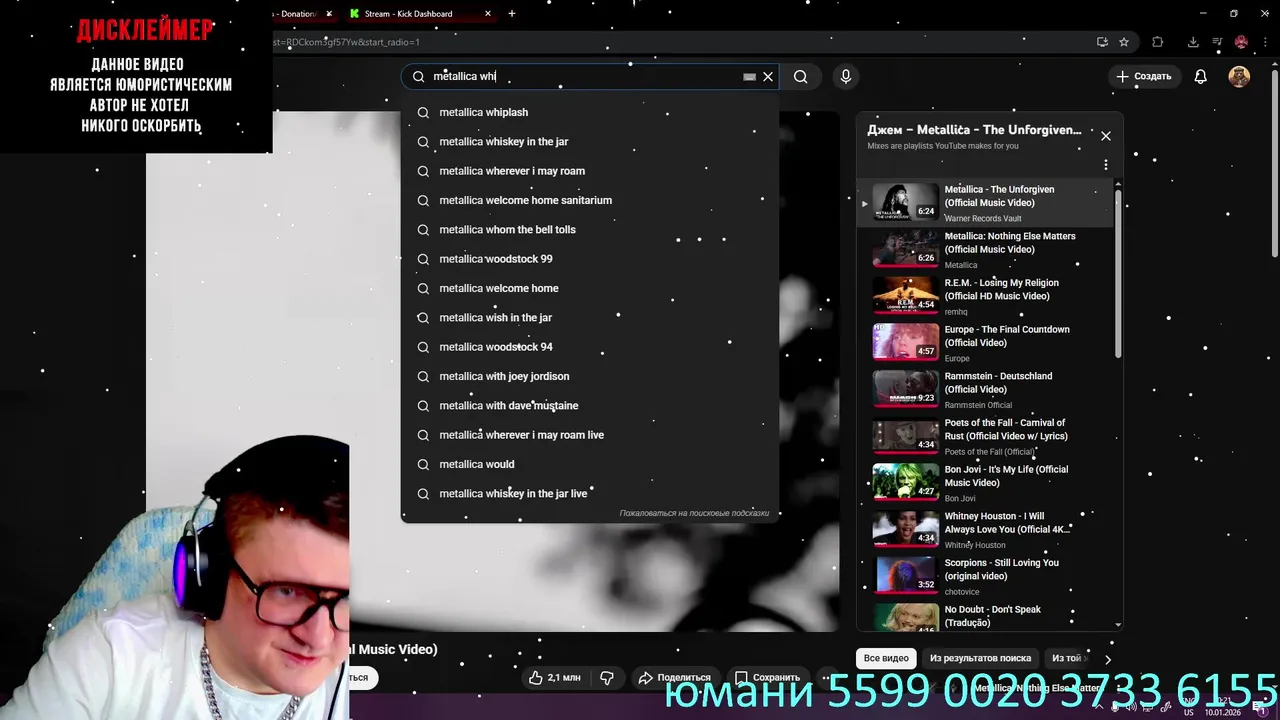Select the partially visible Из той chip
1280x720 pixels.
[1068, 658]
